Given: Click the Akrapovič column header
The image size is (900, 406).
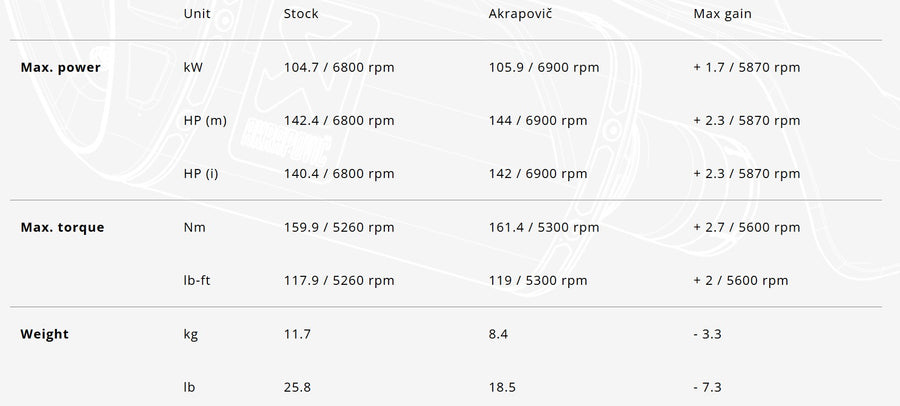Looking at the screenshot, I should [x=523, y=14].
